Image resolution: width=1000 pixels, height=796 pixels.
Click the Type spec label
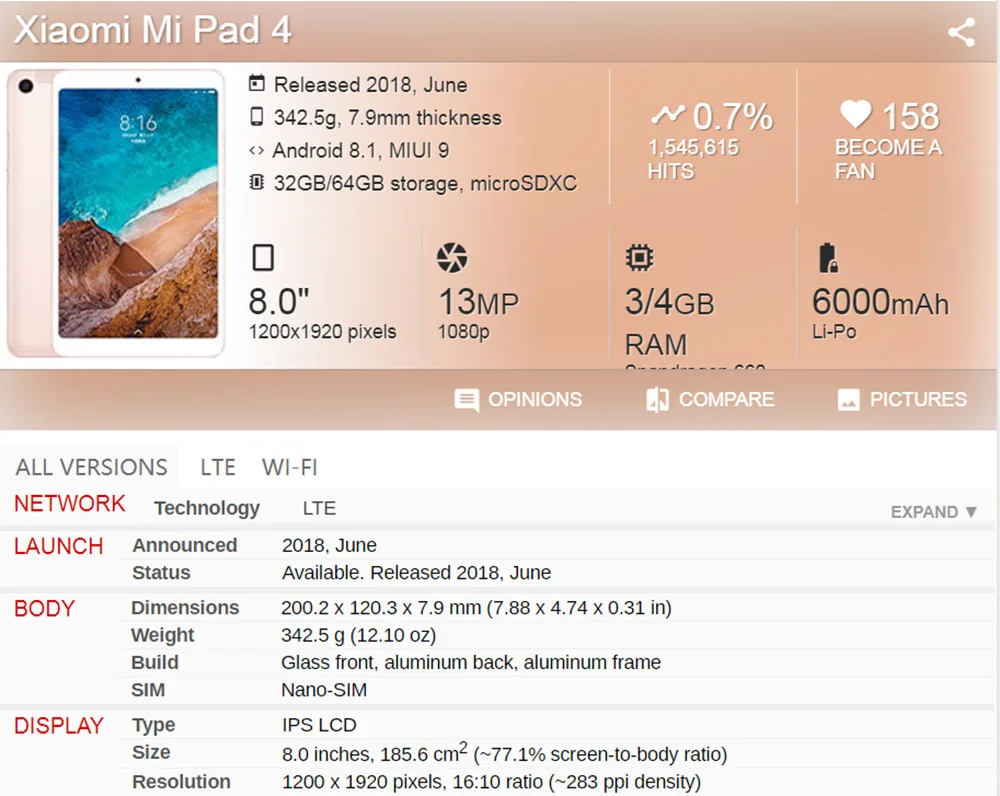tap(154, 726)
